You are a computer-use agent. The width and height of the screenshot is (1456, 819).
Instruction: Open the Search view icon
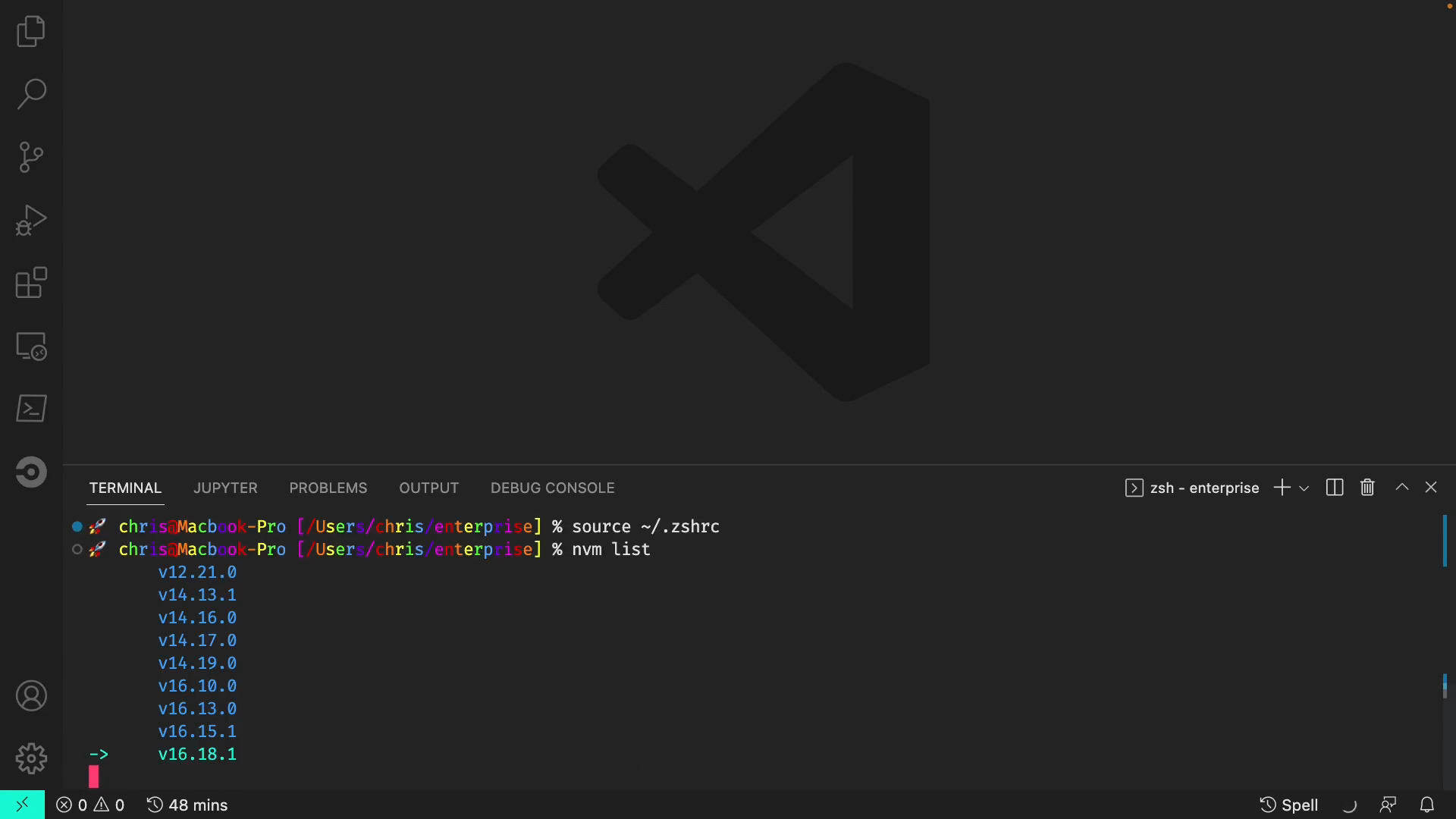(31, 94)
